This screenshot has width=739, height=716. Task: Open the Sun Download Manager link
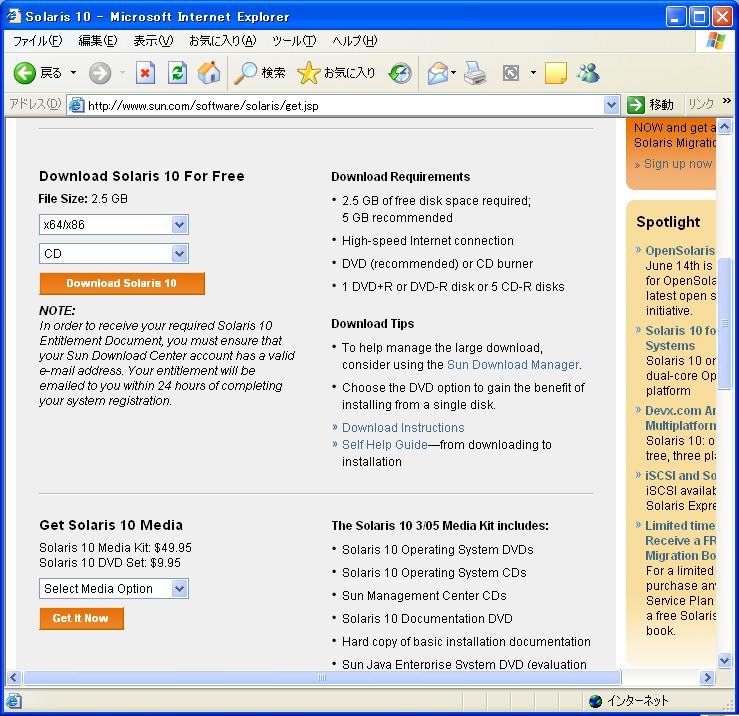coord(513,365)
